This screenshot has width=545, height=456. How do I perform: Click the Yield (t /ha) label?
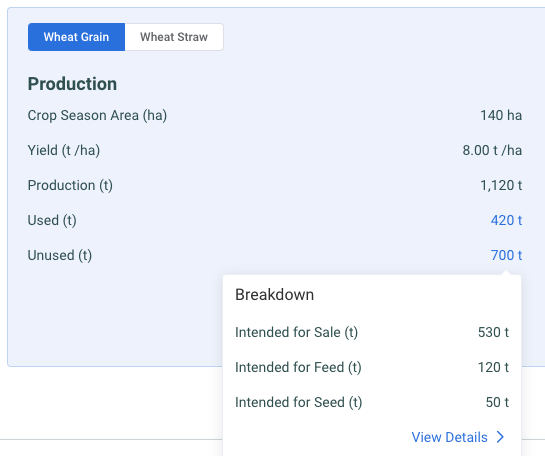coord(64,150)
